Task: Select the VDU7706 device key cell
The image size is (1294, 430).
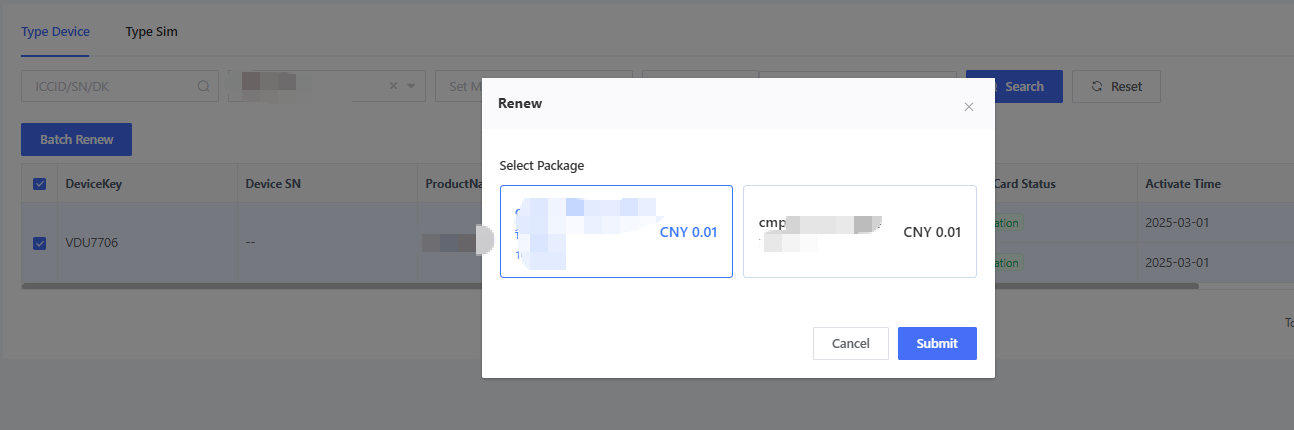Action: tap(92, 243)
